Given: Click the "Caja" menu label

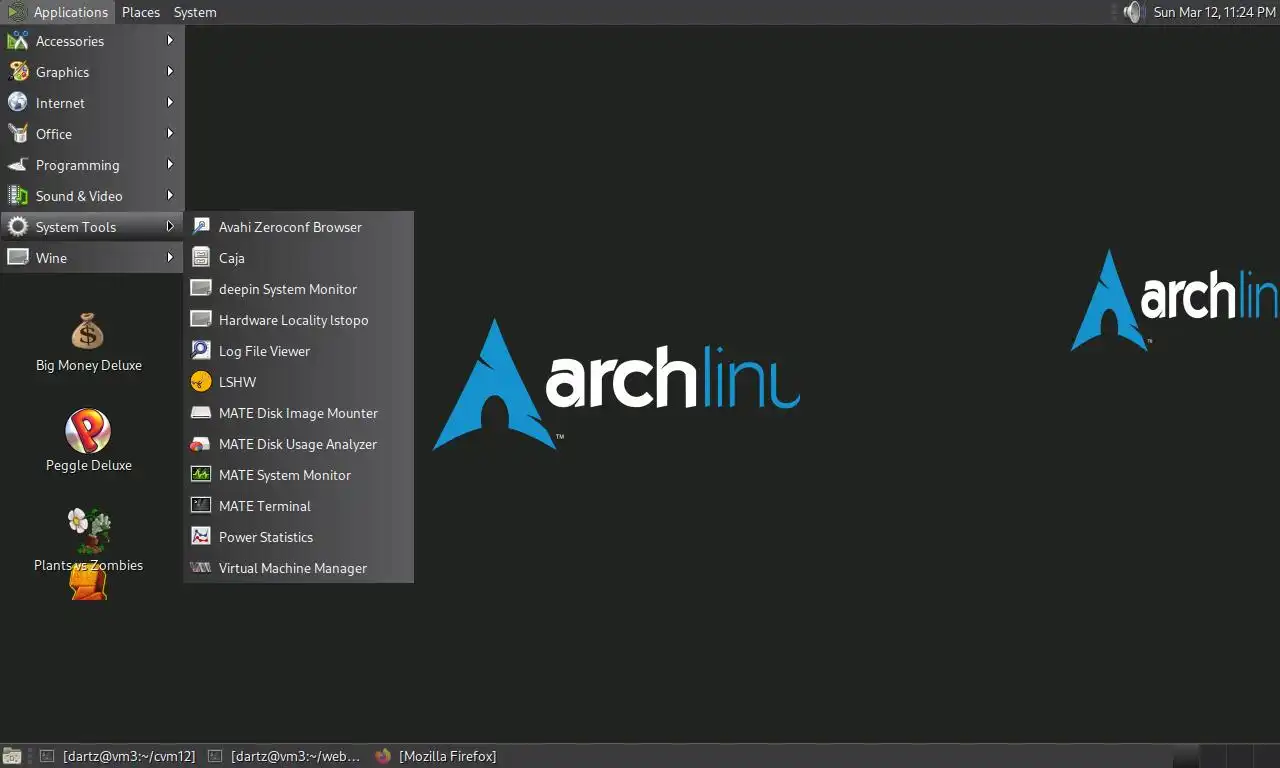Looking at the screenshot, I should (232, 258).
